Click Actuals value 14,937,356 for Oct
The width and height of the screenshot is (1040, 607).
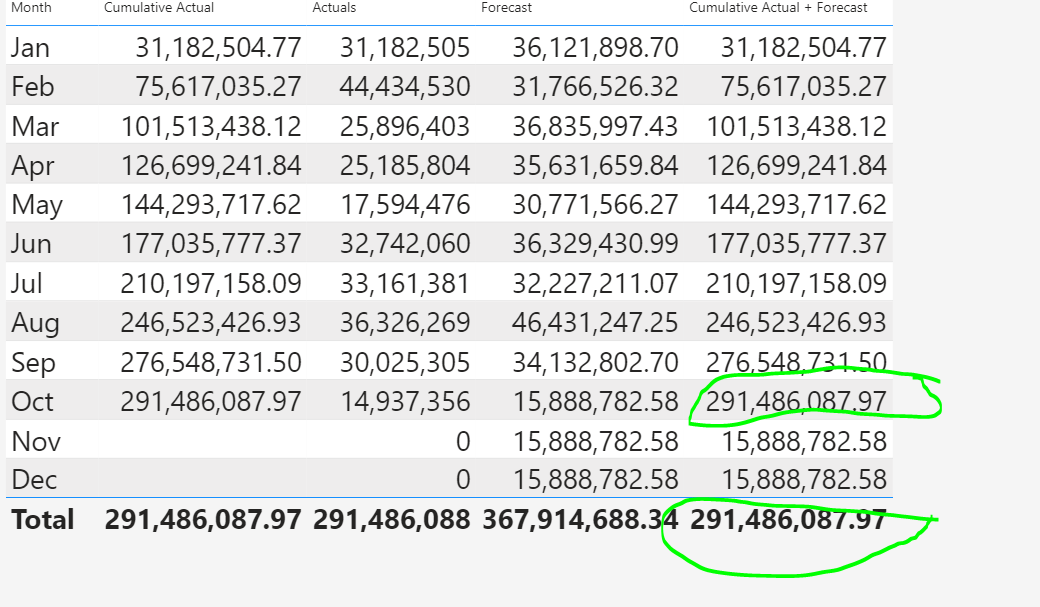(x=405, y=402)
